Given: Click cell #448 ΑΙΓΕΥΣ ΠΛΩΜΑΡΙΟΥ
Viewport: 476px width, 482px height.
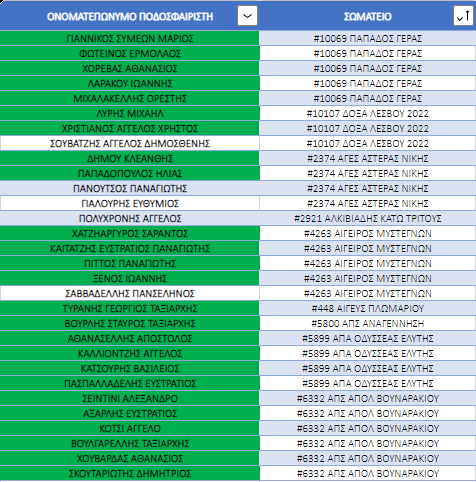Looking at the screenshot, I should (x=368, y=308).
